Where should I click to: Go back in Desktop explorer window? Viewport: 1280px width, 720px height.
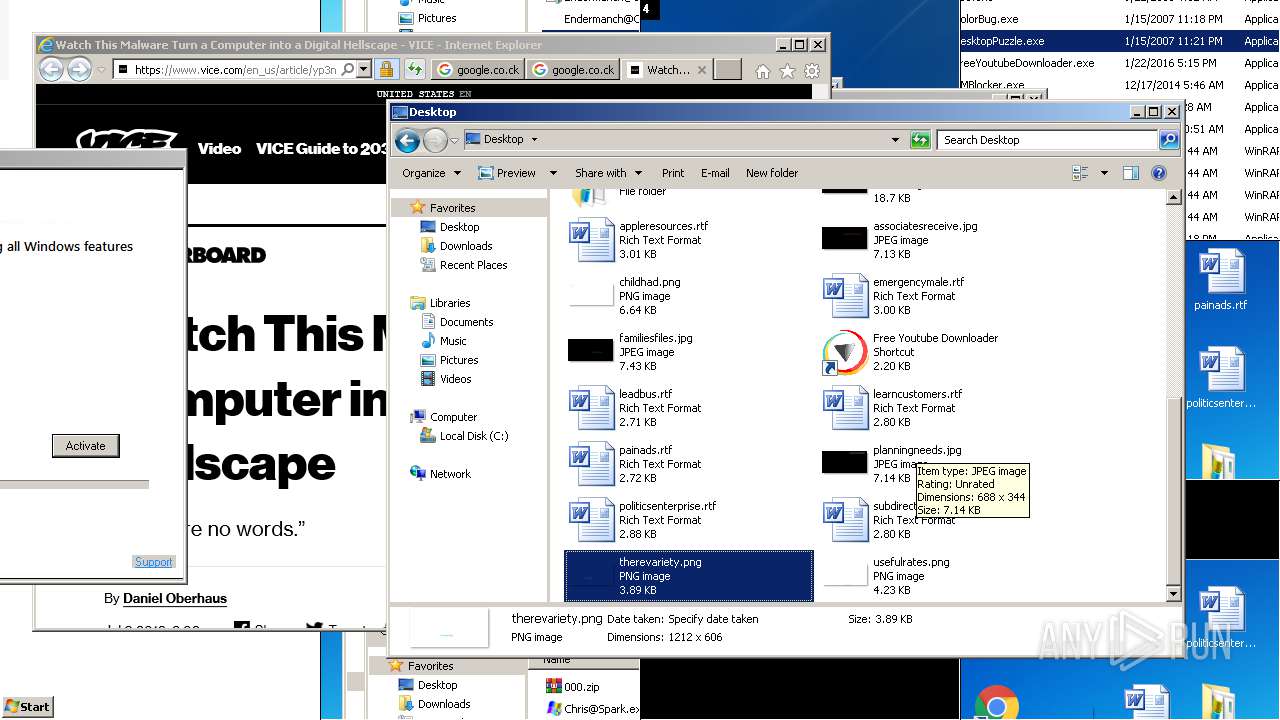[407, 140]
